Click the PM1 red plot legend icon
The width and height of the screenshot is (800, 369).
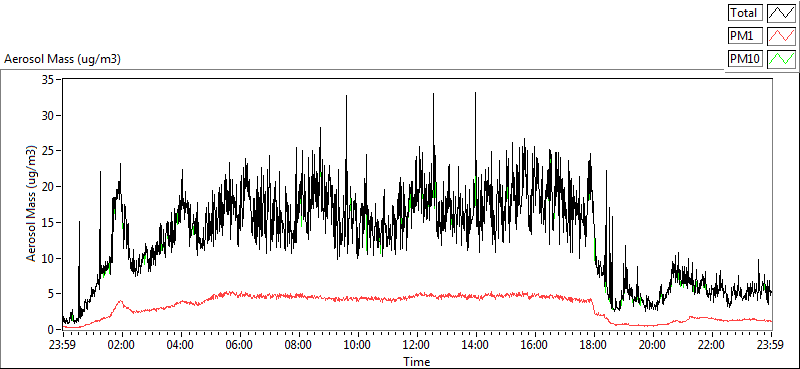click(x=782, y=36)
